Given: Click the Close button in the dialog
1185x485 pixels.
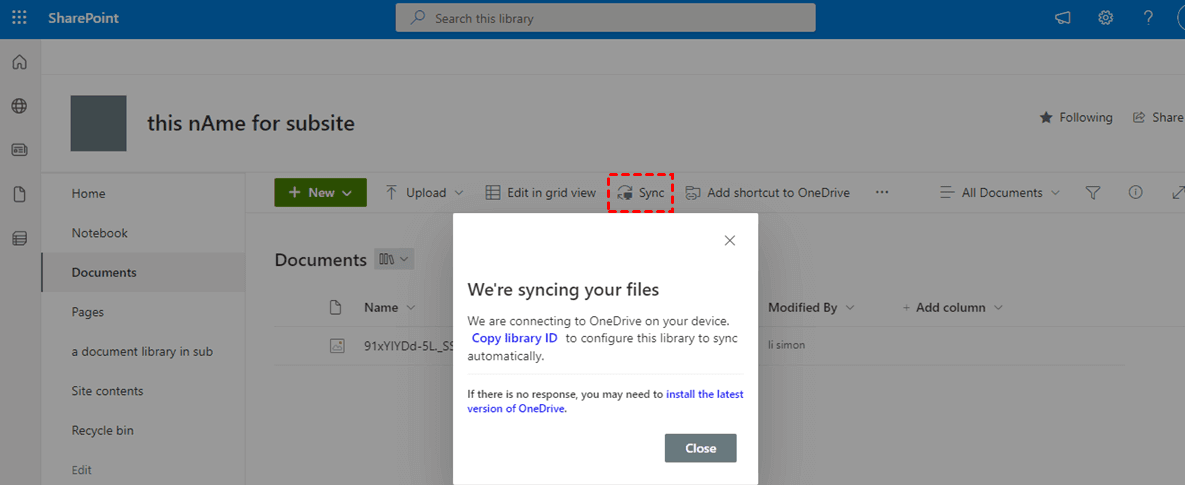Looking at the screenshot, I should point(701,448).
